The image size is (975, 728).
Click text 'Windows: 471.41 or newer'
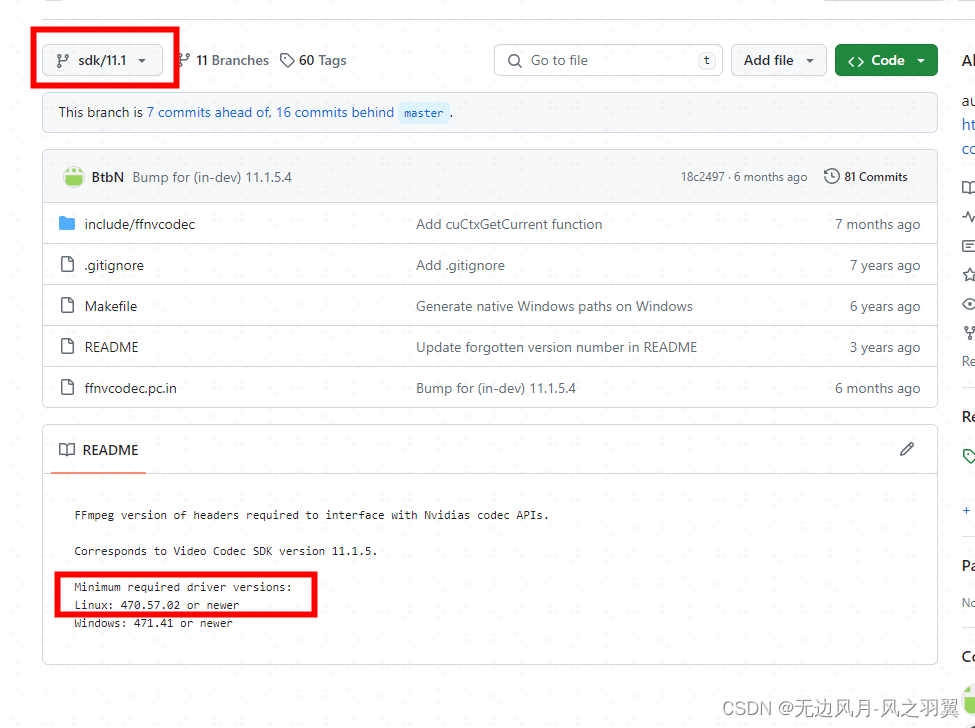click(x=153, y=624)
